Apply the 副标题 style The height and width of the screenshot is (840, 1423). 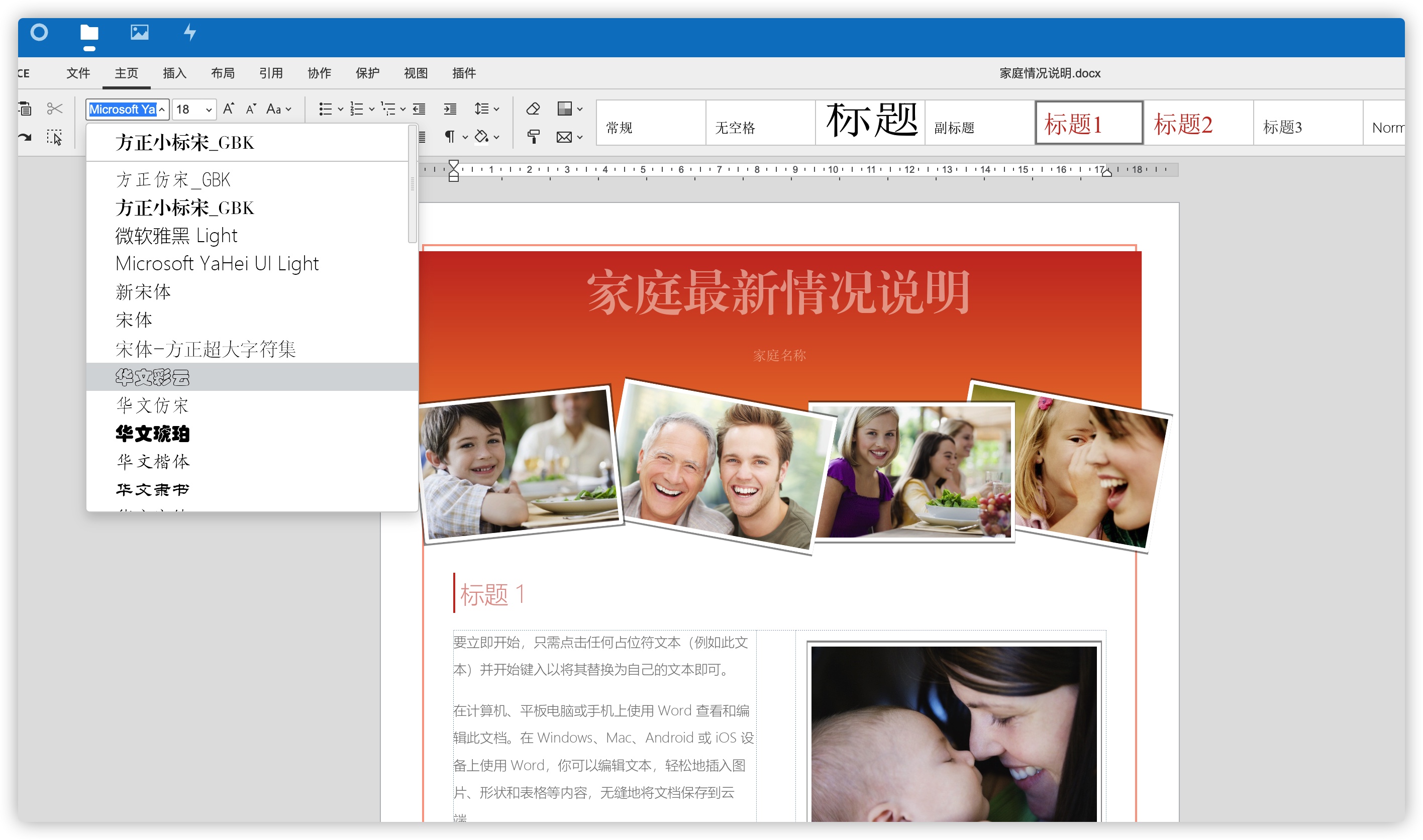click(980, 123)
